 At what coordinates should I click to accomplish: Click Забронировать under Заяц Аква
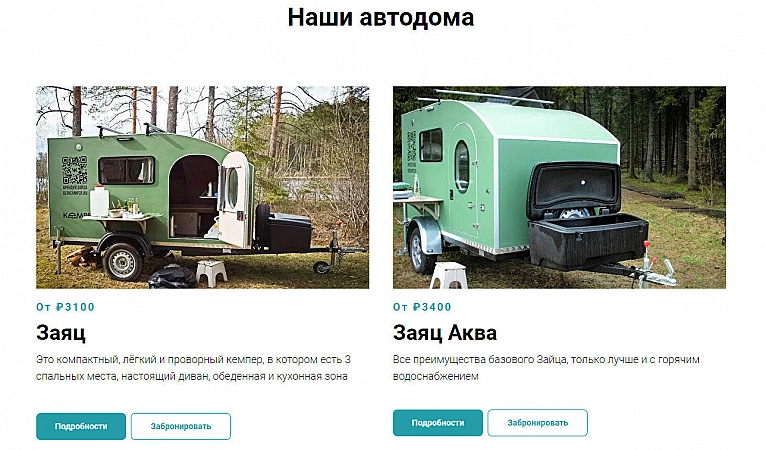pos(537,423)
